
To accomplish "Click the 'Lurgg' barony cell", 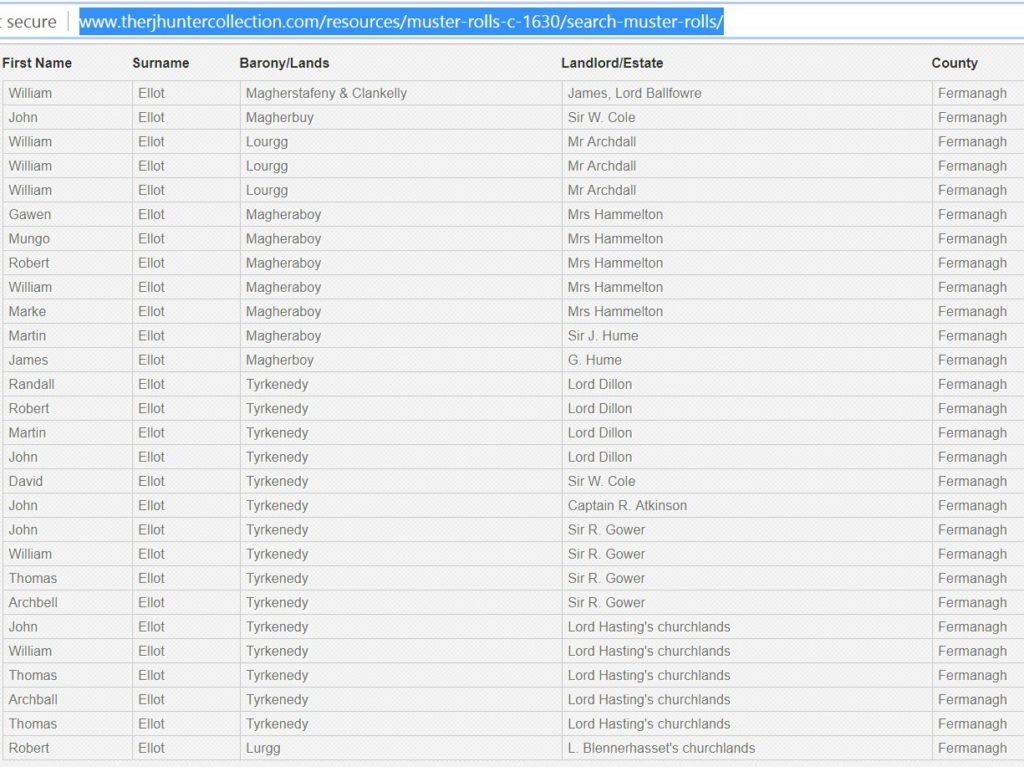I will coord(263,748).
